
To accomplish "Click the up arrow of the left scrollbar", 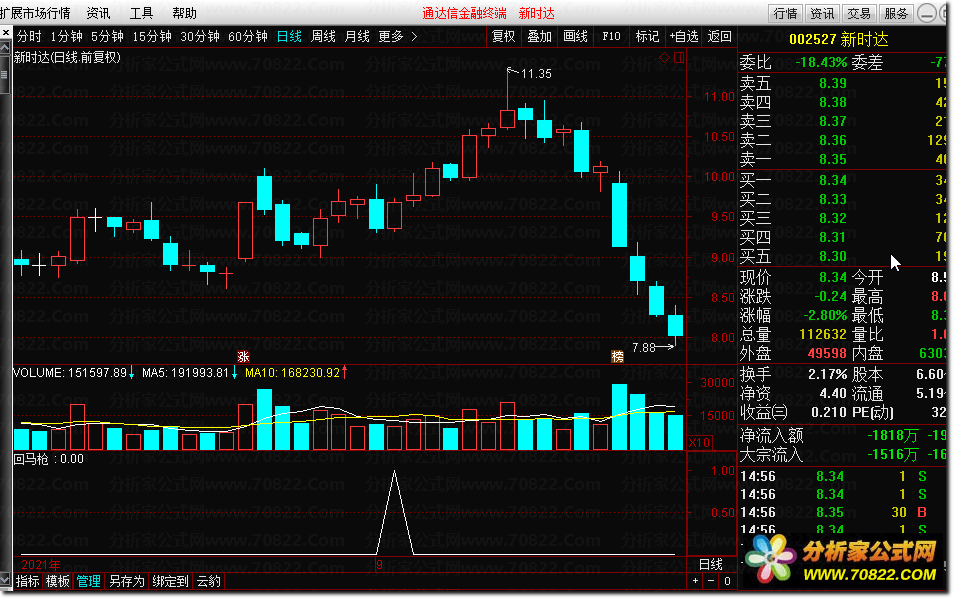I will coord(5,47).
